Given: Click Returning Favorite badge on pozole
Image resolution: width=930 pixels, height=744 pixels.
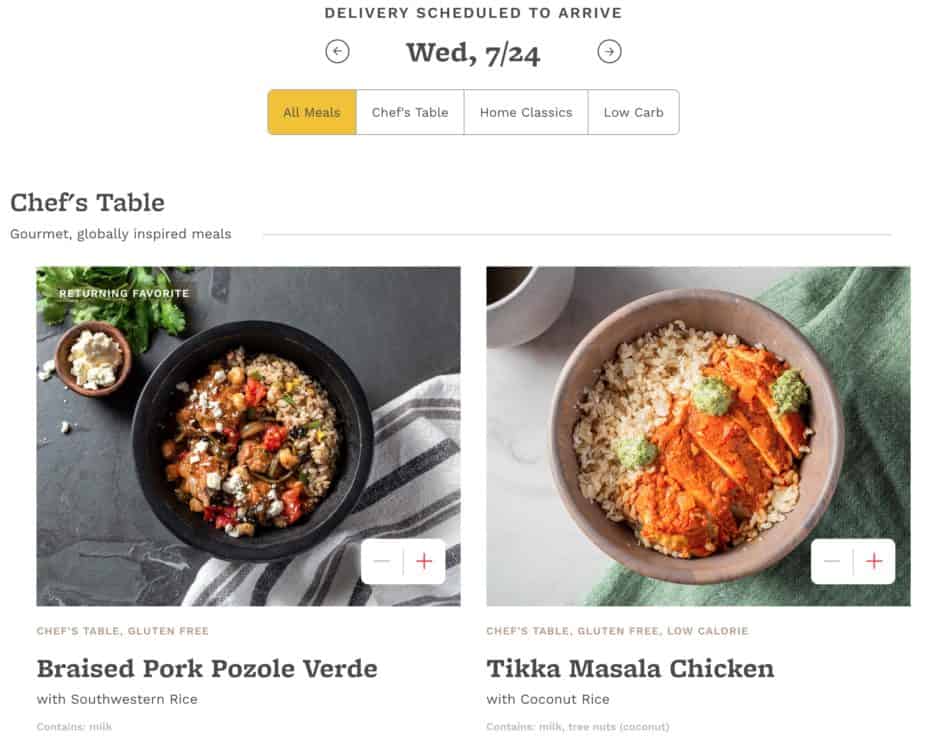Looking at the screenshot, I should (x=124, y=294).
